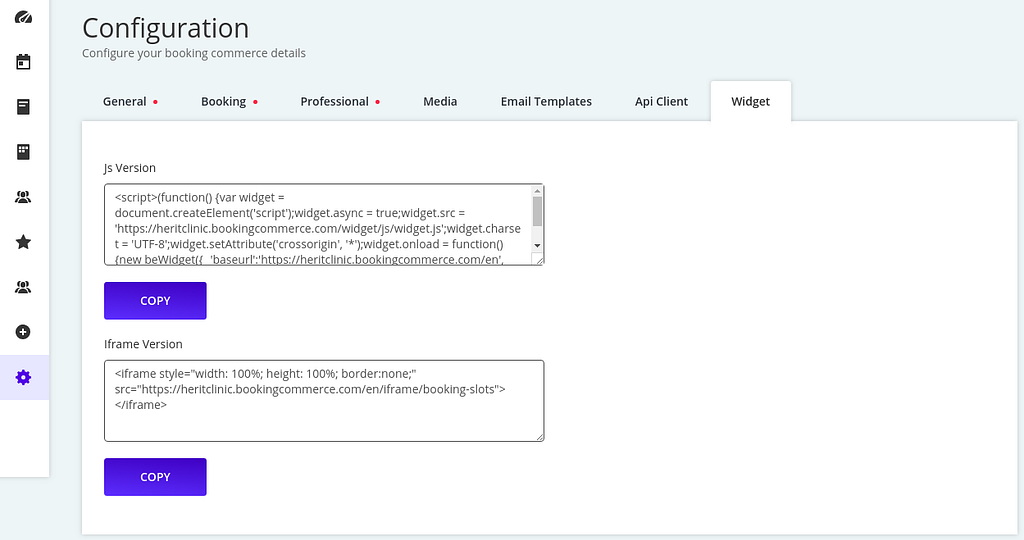The height and width of the screenshot is (540, 1024).
Task: Click the Js Version label
Action: click(130, 168)
